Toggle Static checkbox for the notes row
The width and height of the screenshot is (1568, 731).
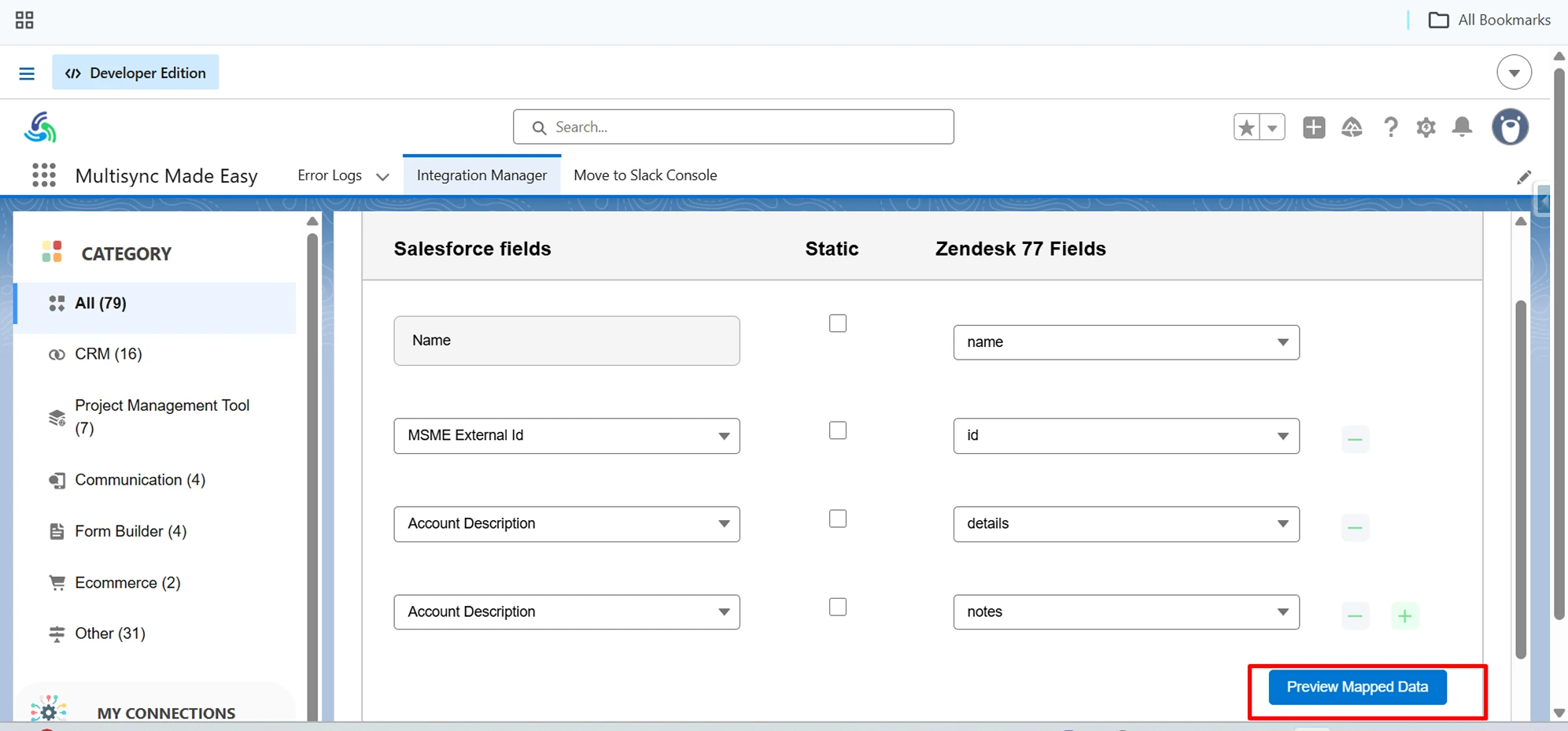click(838, 607)
